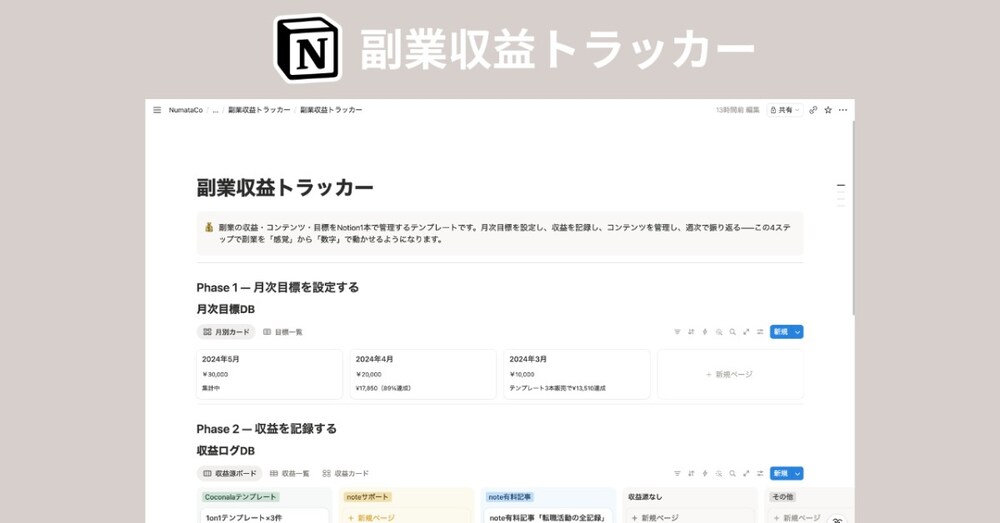Copy the page link with the link icon
Screen dimensions: 1000x523
[813, 110]
